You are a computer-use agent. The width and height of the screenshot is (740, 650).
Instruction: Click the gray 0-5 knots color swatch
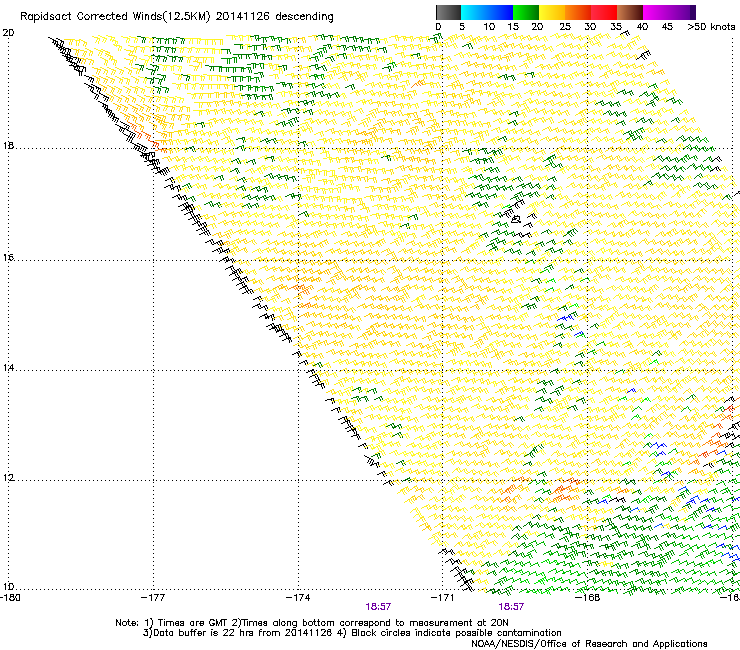click(x=448, y=12)
